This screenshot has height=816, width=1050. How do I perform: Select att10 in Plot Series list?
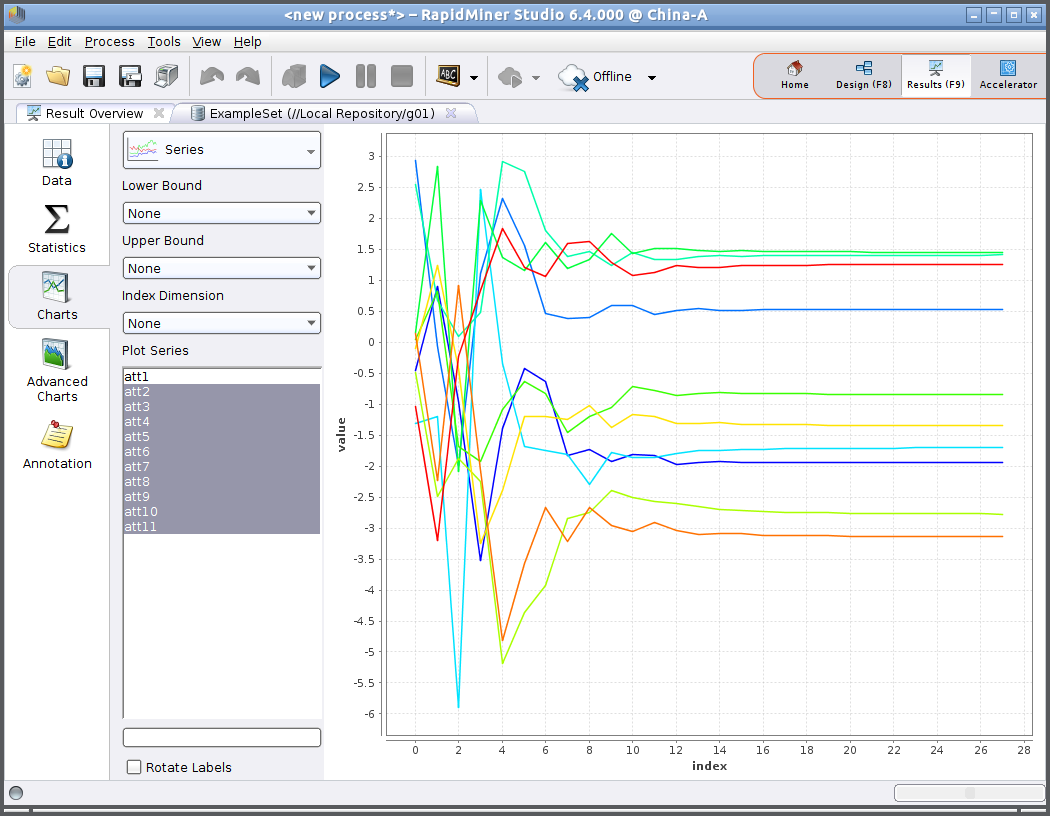pyautogui.click(x=222, y=511)
